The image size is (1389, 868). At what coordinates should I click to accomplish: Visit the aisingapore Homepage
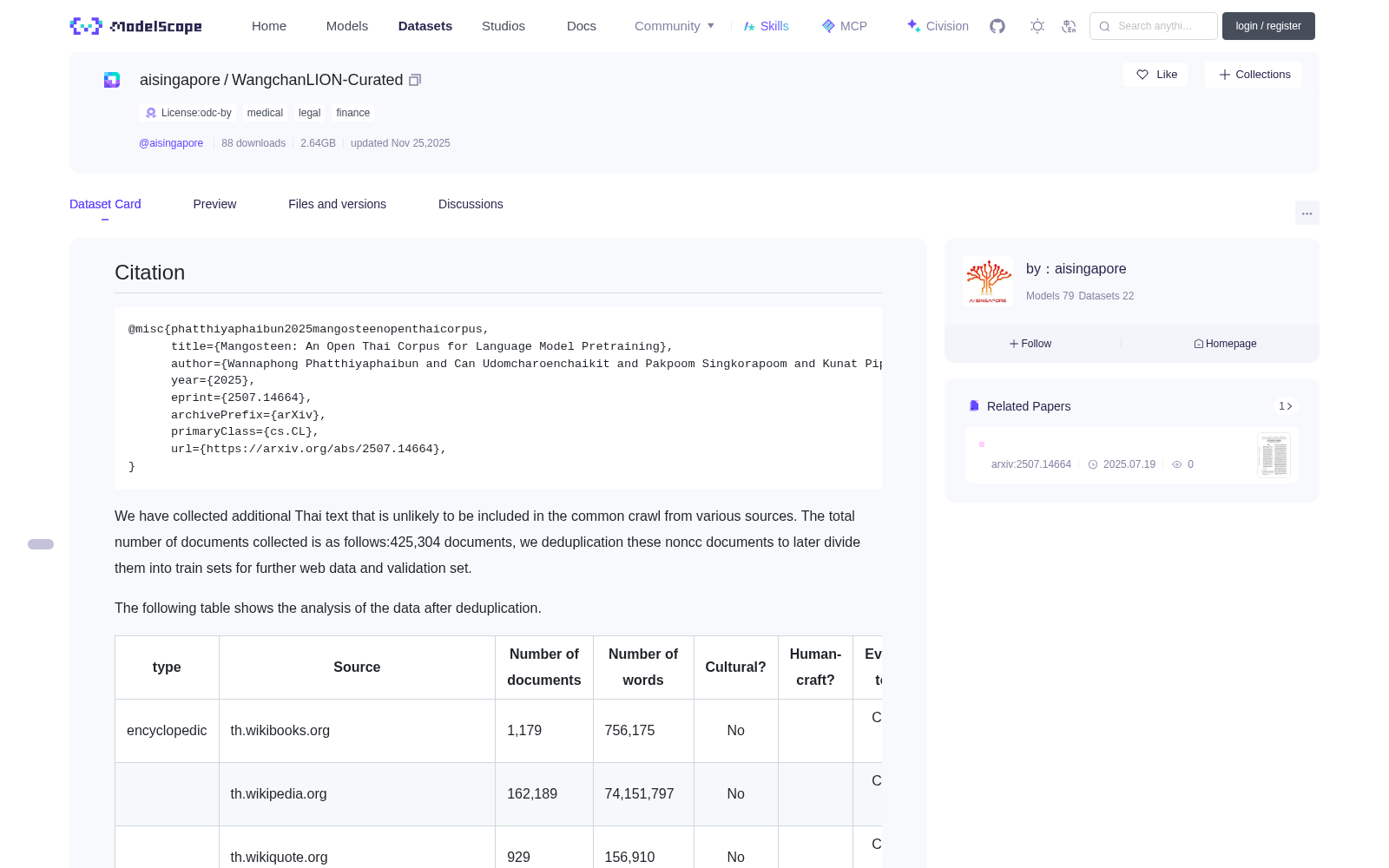click(1225, 344)
